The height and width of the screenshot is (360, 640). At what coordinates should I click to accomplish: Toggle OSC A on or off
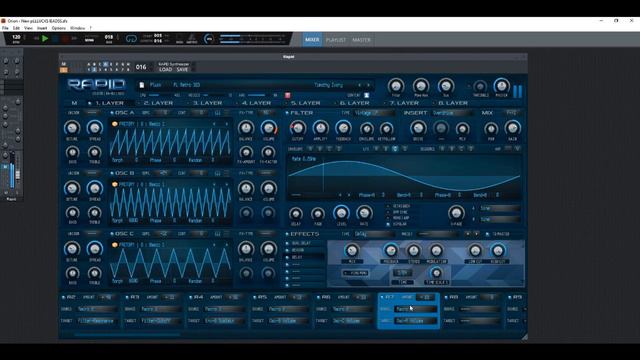[x=112, y=113]
